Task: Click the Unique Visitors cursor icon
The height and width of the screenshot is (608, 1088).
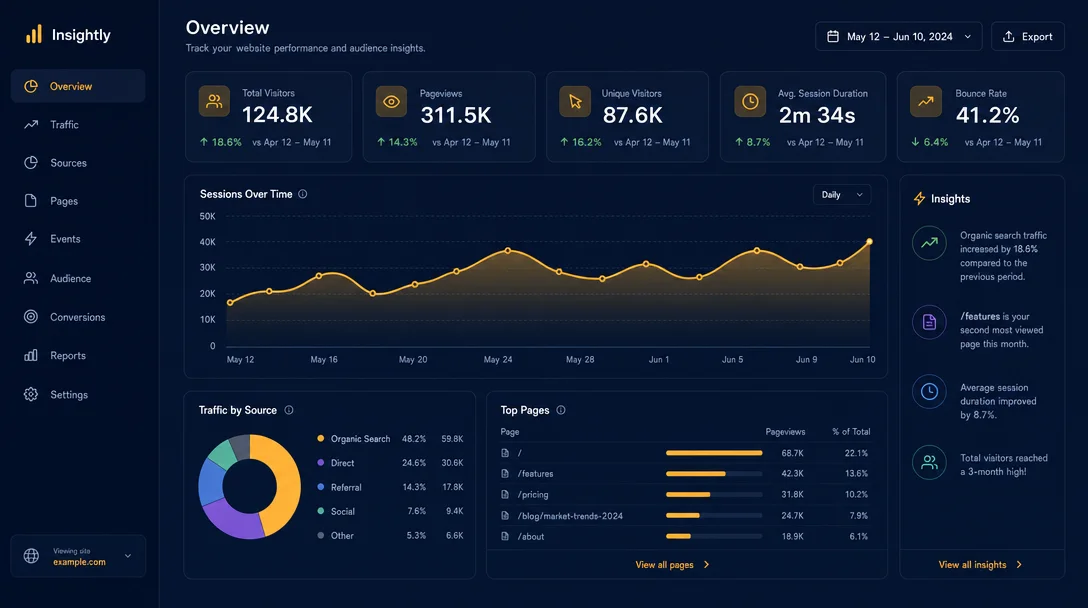Action: coord(575,101)
